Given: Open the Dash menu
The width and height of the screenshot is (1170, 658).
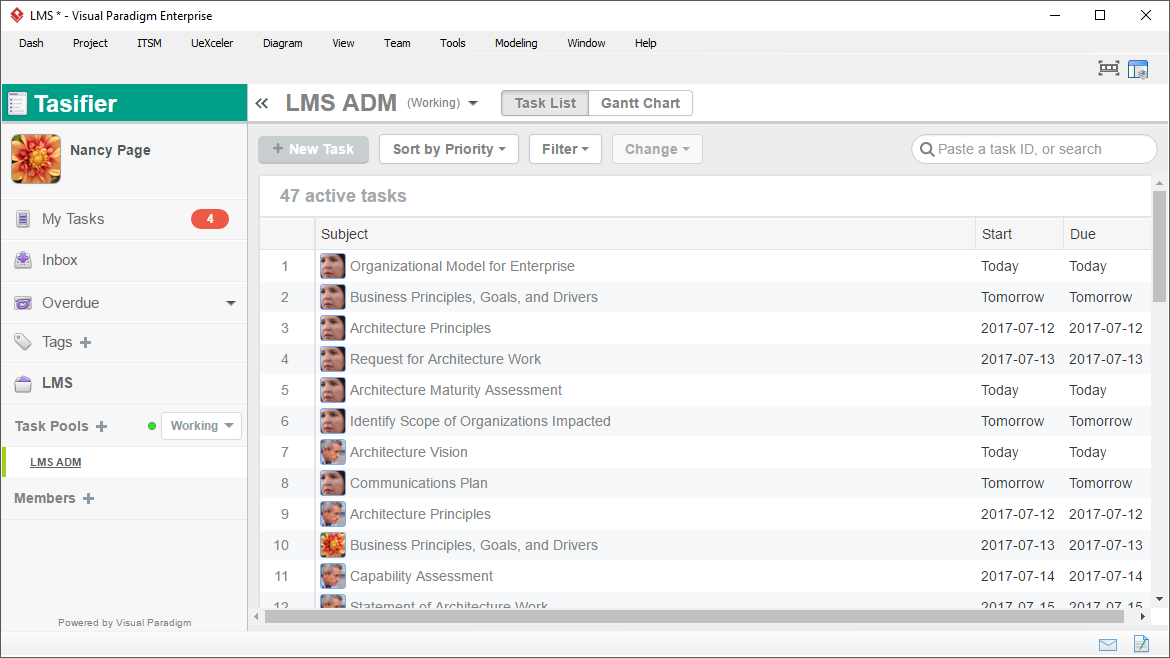Looking at the screenshot, I should (x=31, y=43).
